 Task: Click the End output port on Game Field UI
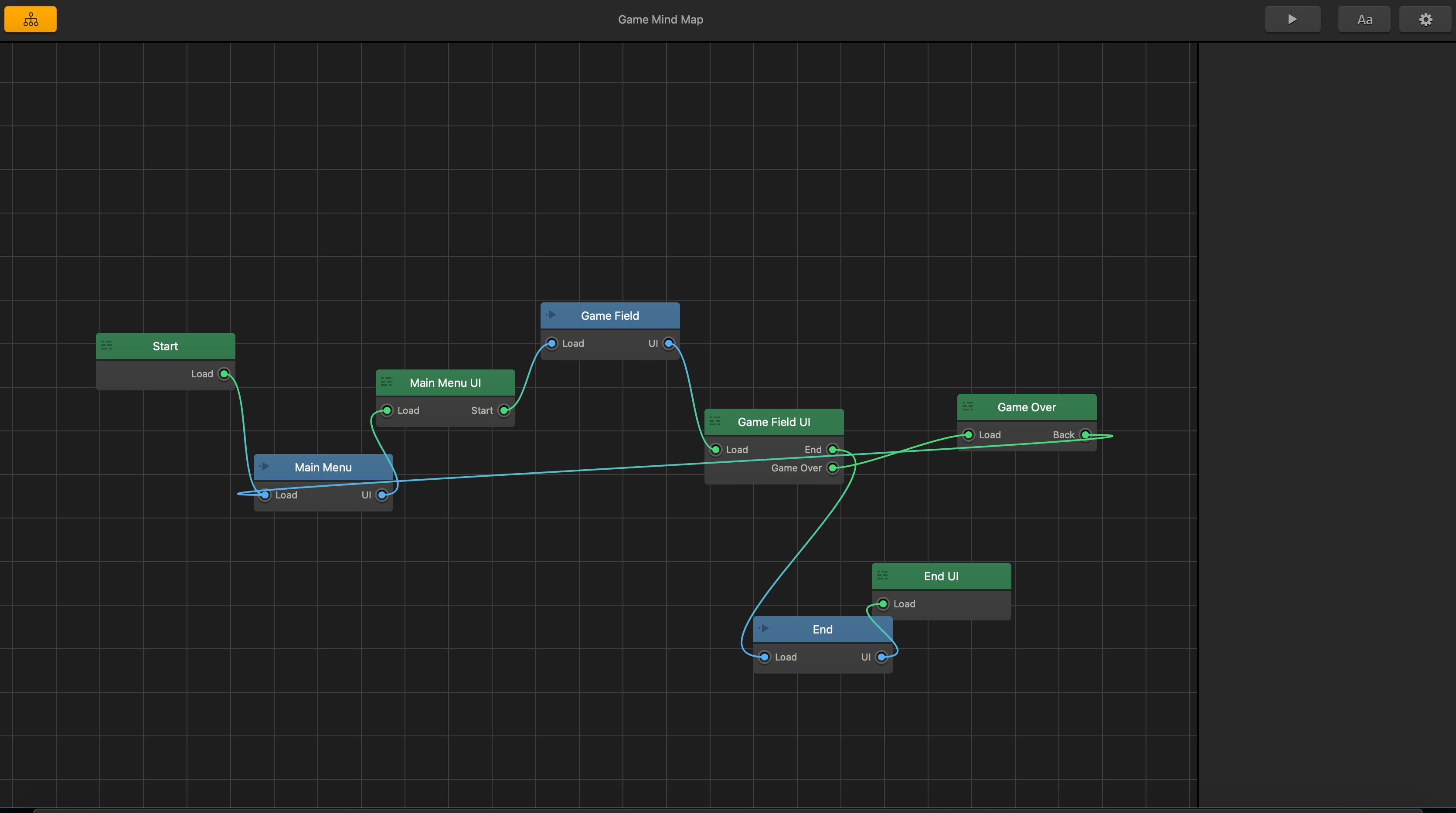click(x=832, y=450)
